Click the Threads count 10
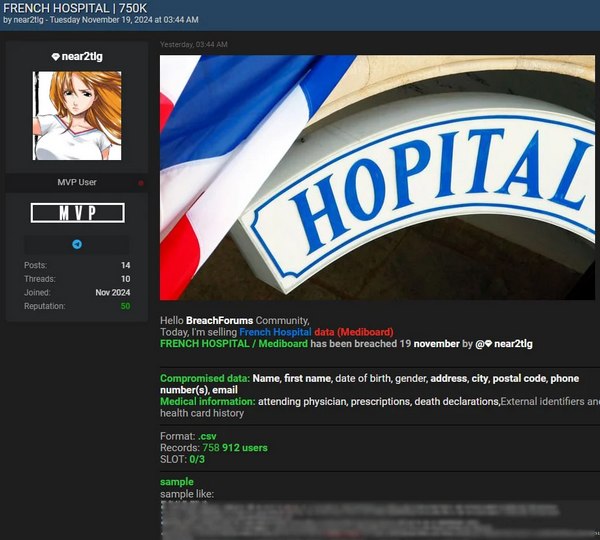This screenshot has width=600, height=540. tap(126, 279)
